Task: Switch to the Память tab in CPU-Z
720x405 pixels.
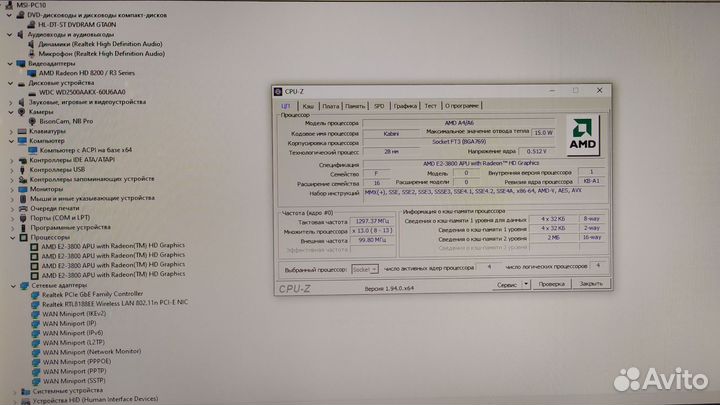Action: [x=355, y=106]
